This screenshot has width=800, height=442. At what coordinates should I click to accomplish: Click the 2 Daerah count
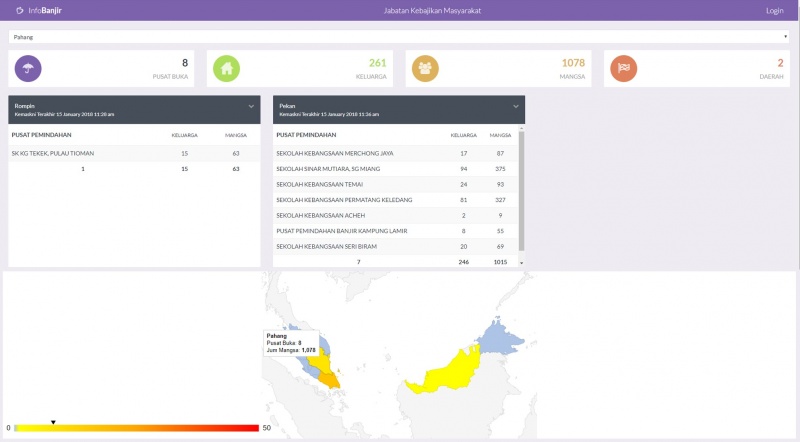pos(780,63)
